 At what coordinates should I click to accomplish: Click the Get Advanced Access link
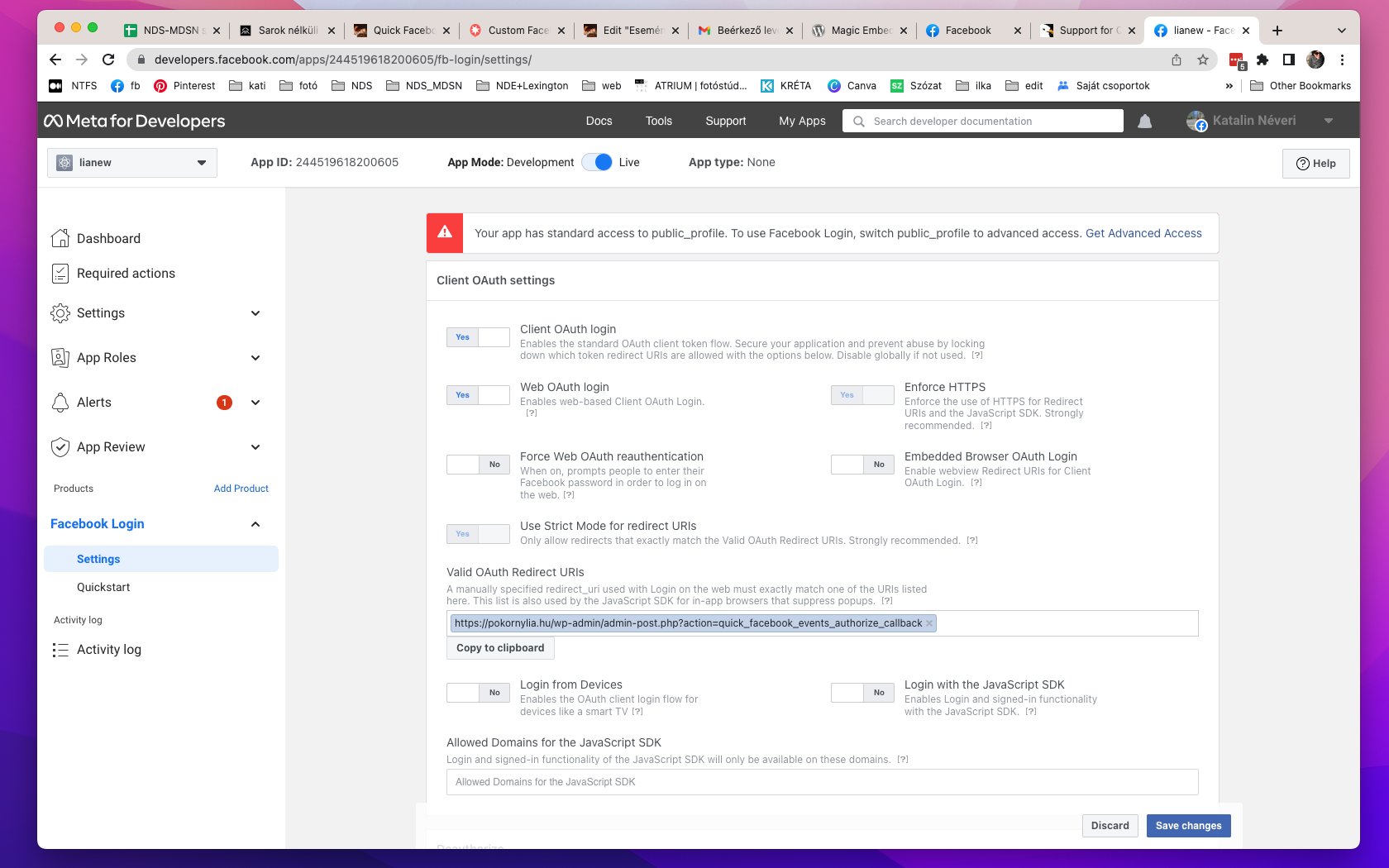1143,233
